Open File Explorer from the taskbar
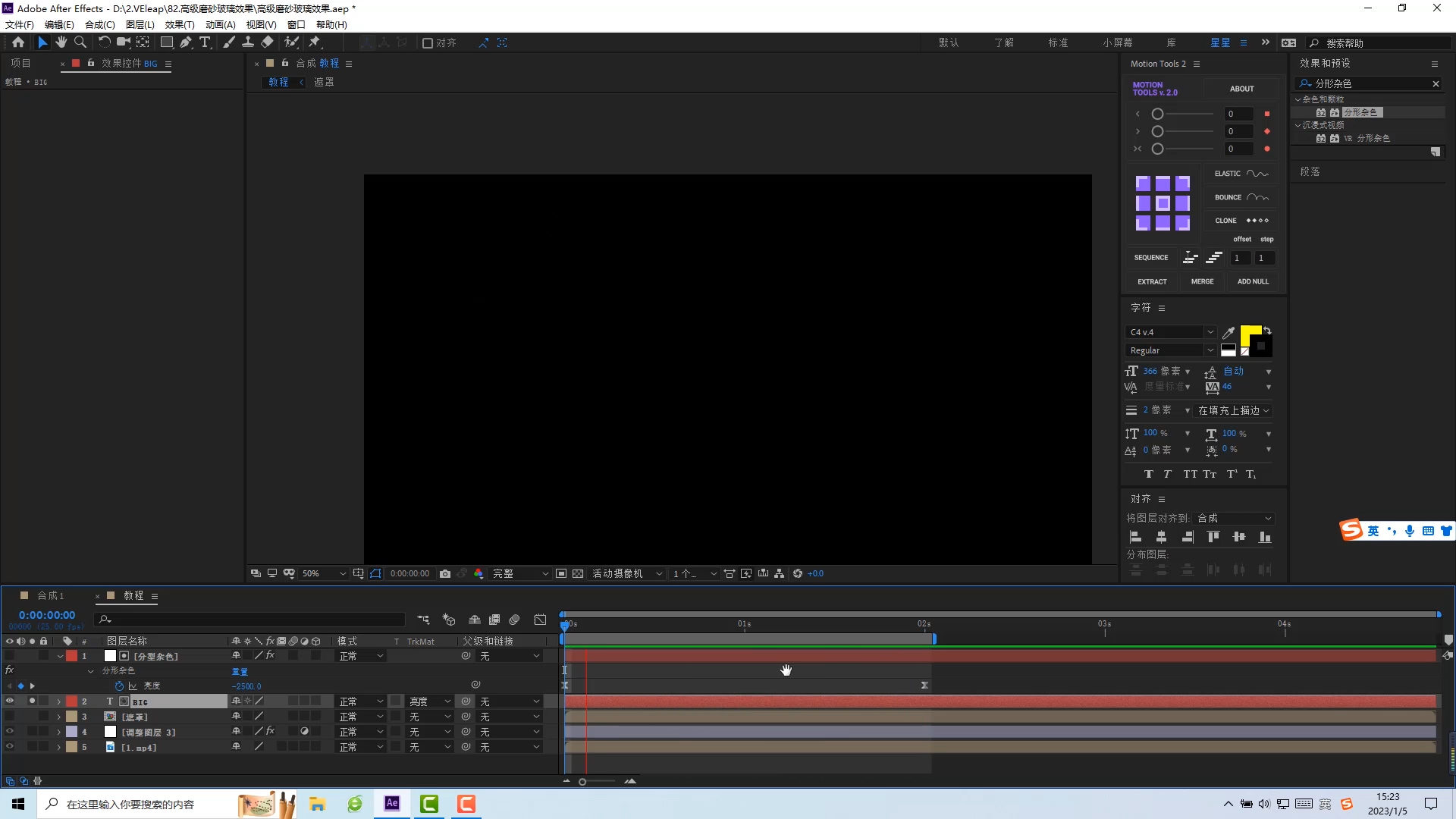Viewport: 1456px width, 819px height. [318, 804]
